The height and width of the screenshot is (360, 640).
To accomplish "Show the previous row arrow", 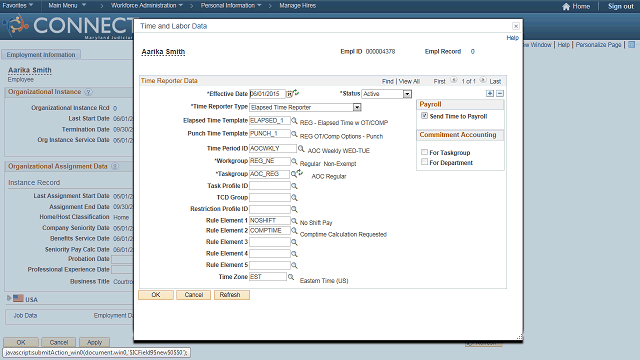I will tap(453, 80).
